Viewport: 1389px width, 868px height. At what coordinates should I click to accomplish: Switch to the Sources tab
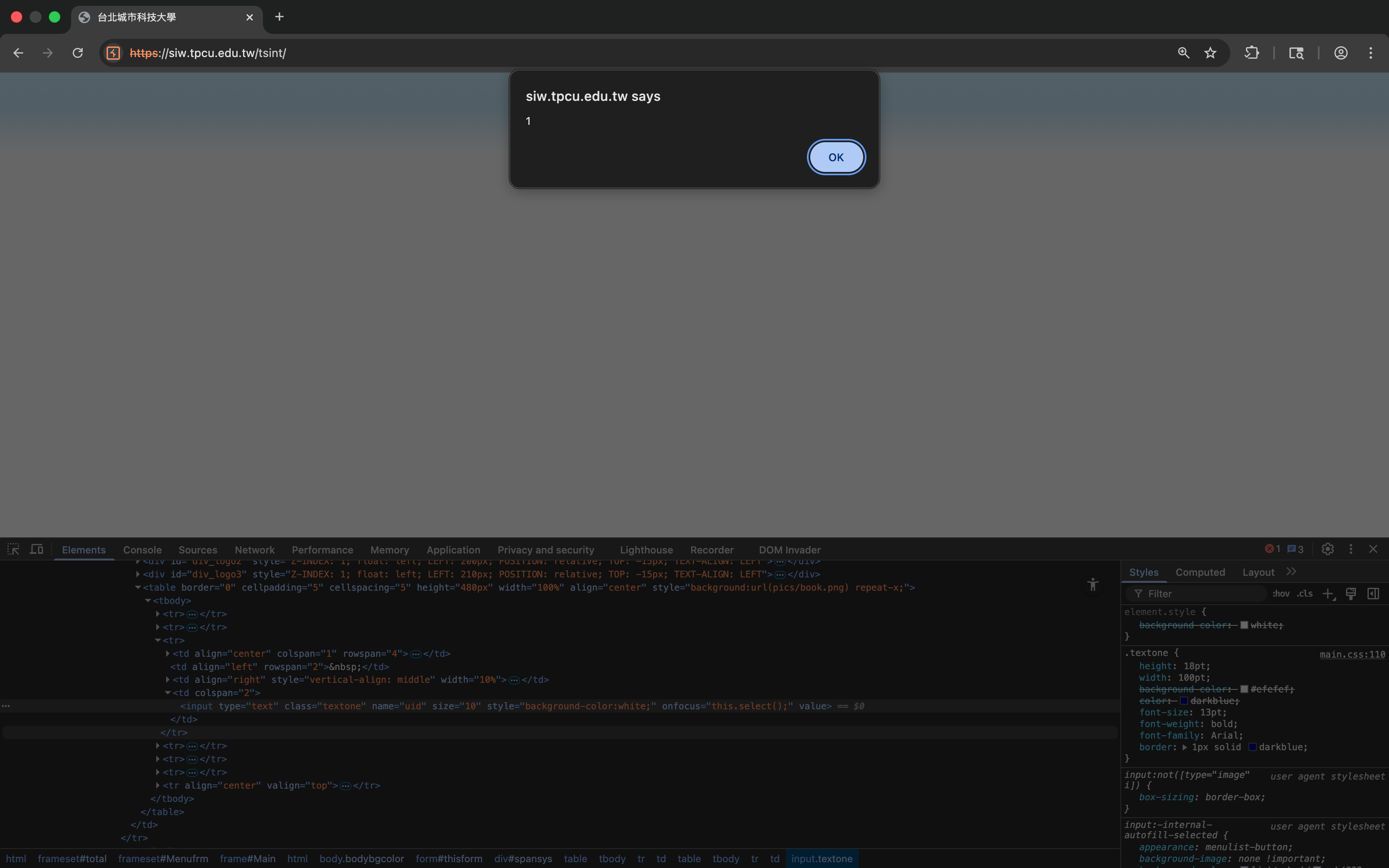tap(198, 550)
